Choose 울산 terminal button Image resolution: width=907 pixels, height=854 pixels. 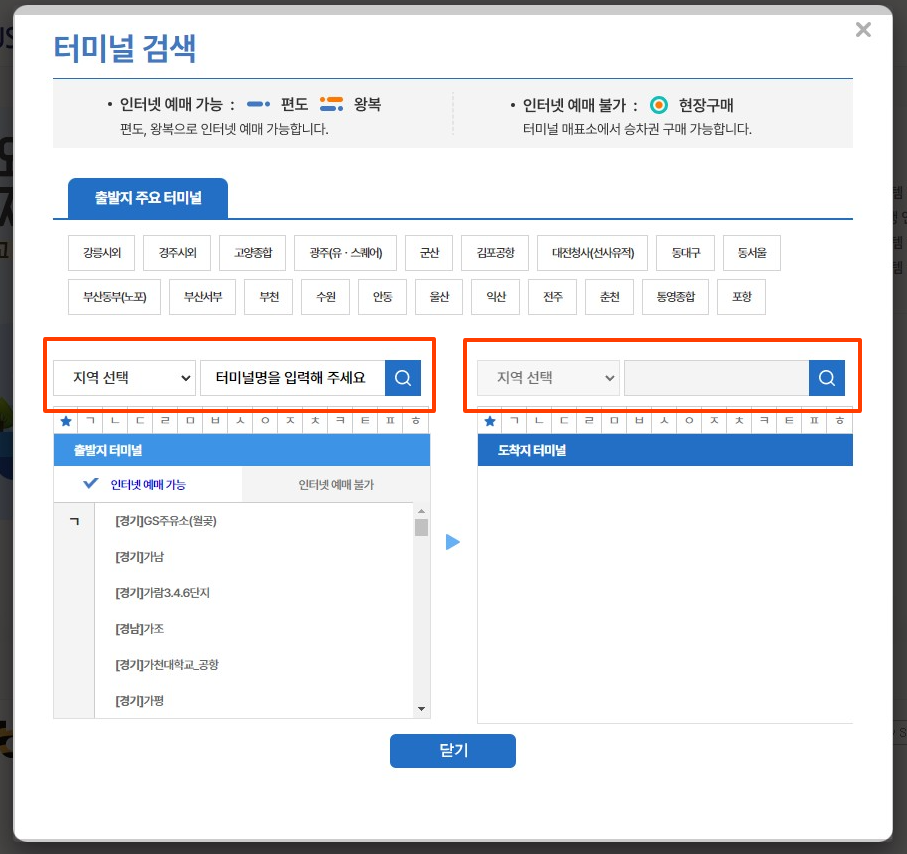439,297
